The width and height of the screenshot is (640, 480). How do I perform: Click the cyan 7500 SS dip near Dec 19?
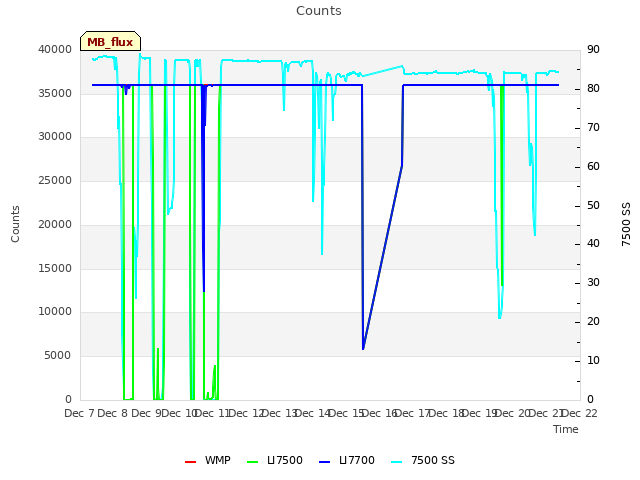click(x=500, y=318)
